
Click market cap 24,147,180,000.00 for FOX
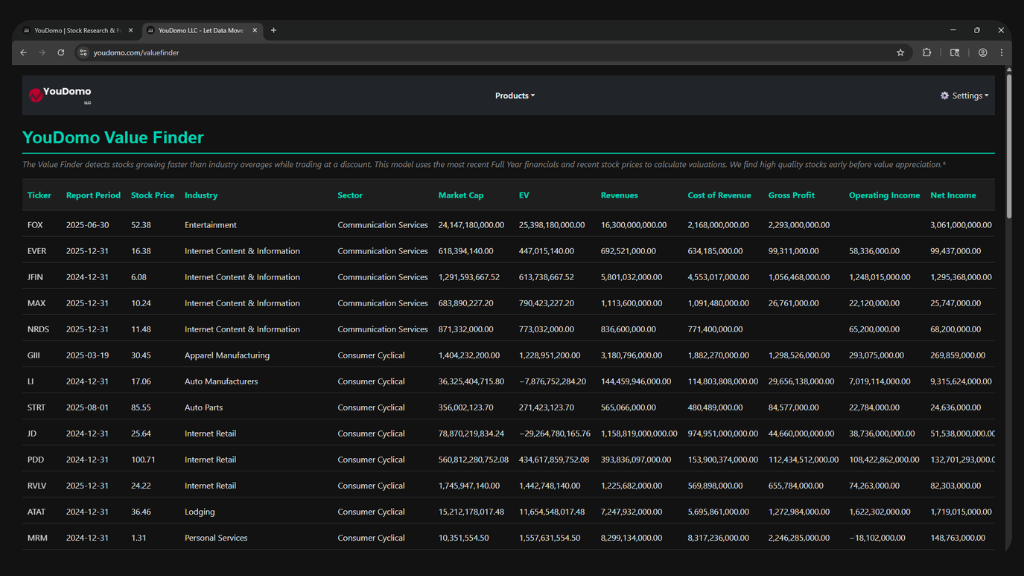coord(471,225)
